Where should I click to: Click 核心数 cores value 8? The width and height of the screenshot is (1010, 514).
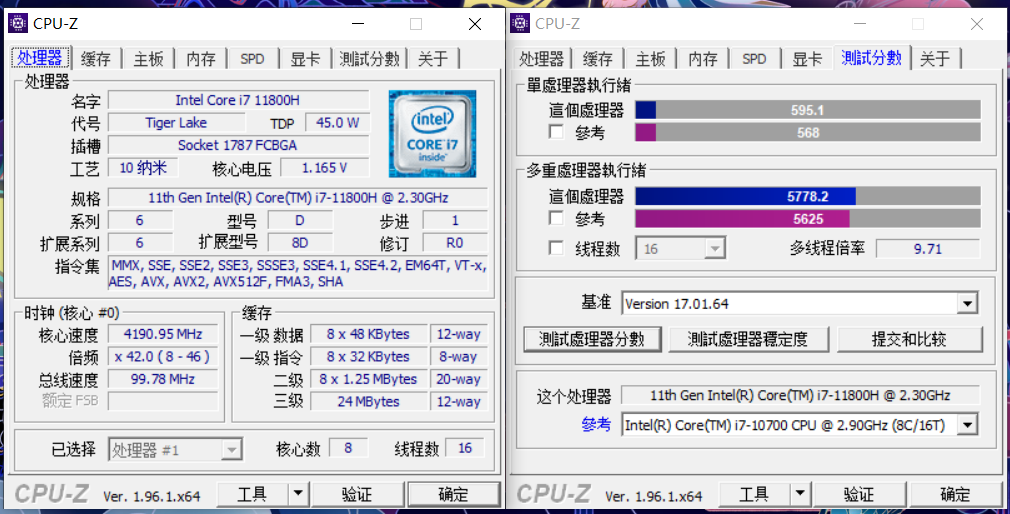[348, 448]
